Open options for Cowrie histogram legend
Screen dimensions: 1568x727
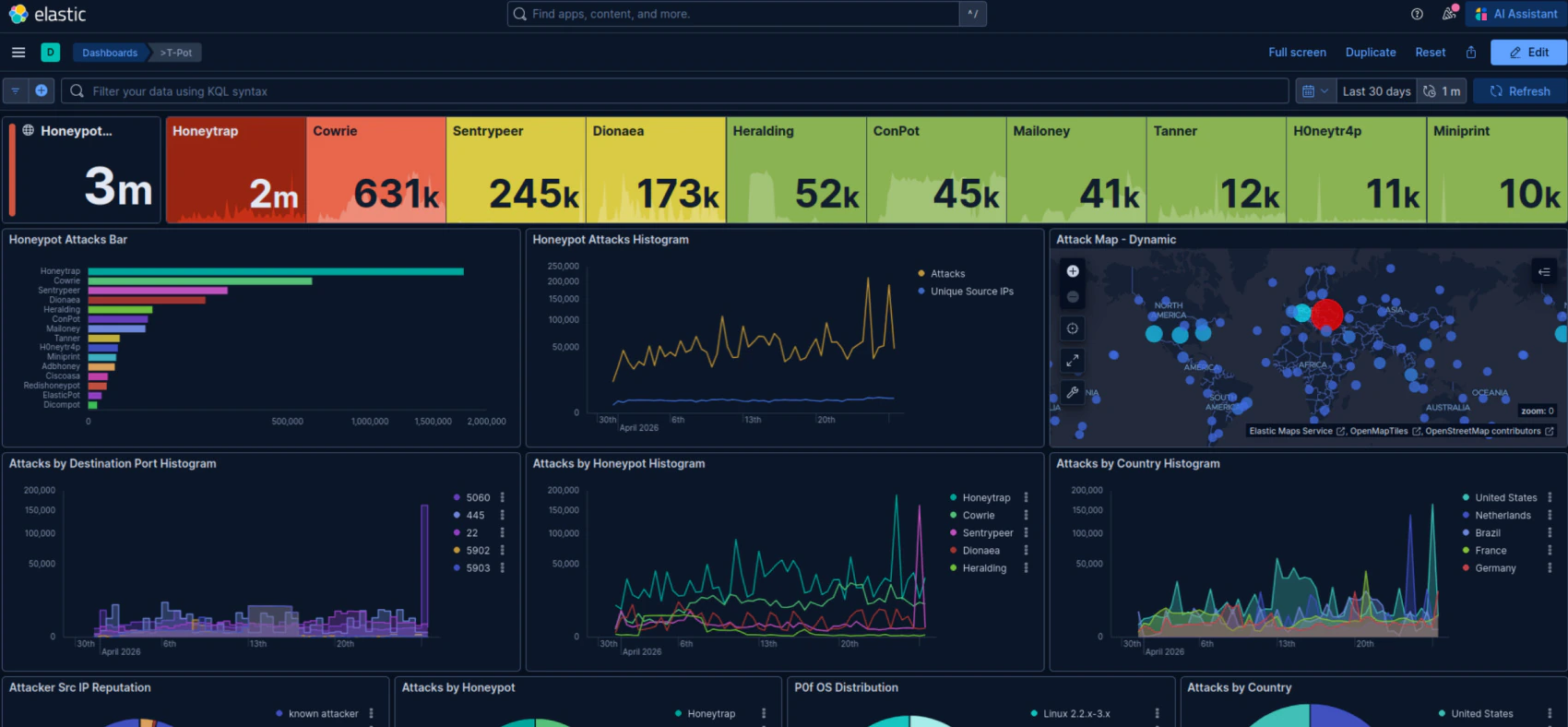(1026, 515)
